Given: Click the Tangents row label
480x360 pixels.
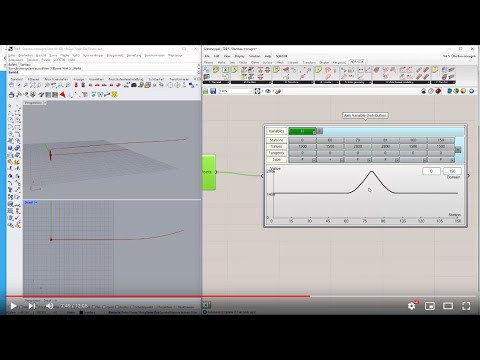Looking at the screenshot, I should [276, 153].
